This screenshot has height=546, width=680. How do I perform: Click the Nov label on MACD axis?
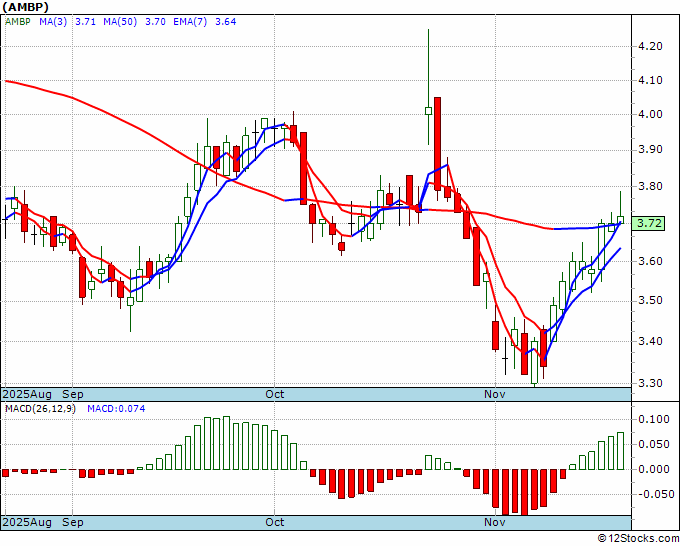coord(495,522)
